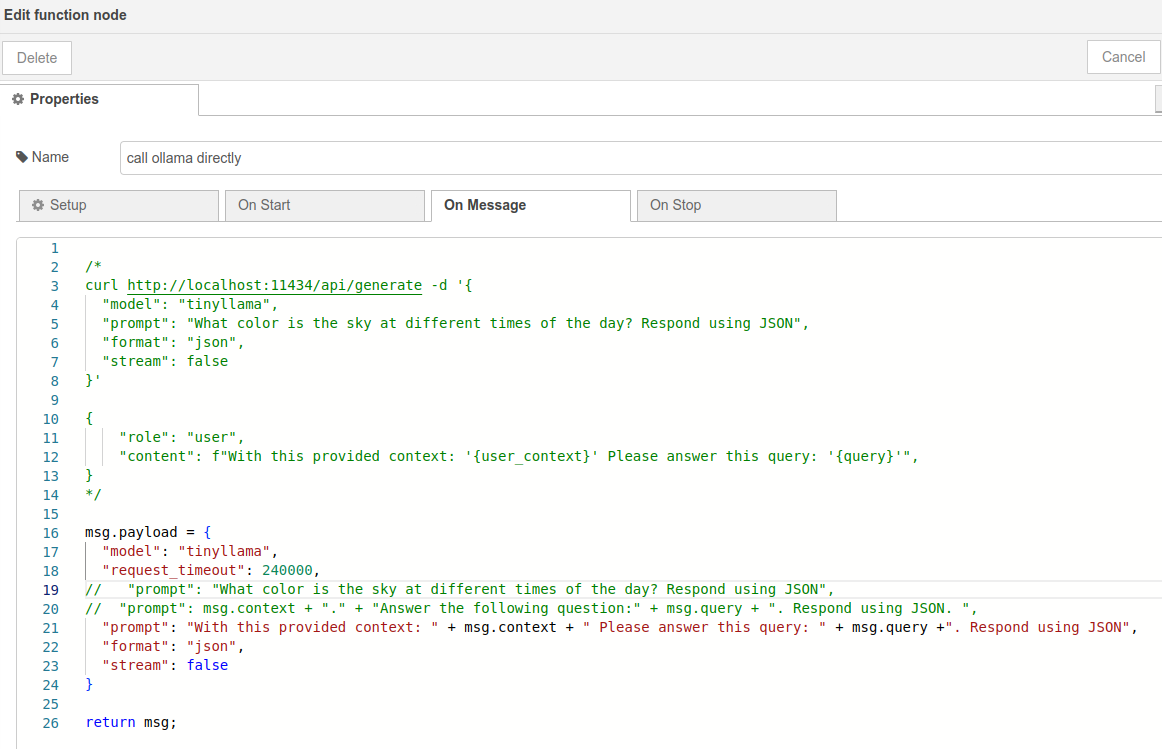The width and height of the screenshot is (1162, 749).
Task: Click the request_timeout value 240000
Action: pos(288,570)
